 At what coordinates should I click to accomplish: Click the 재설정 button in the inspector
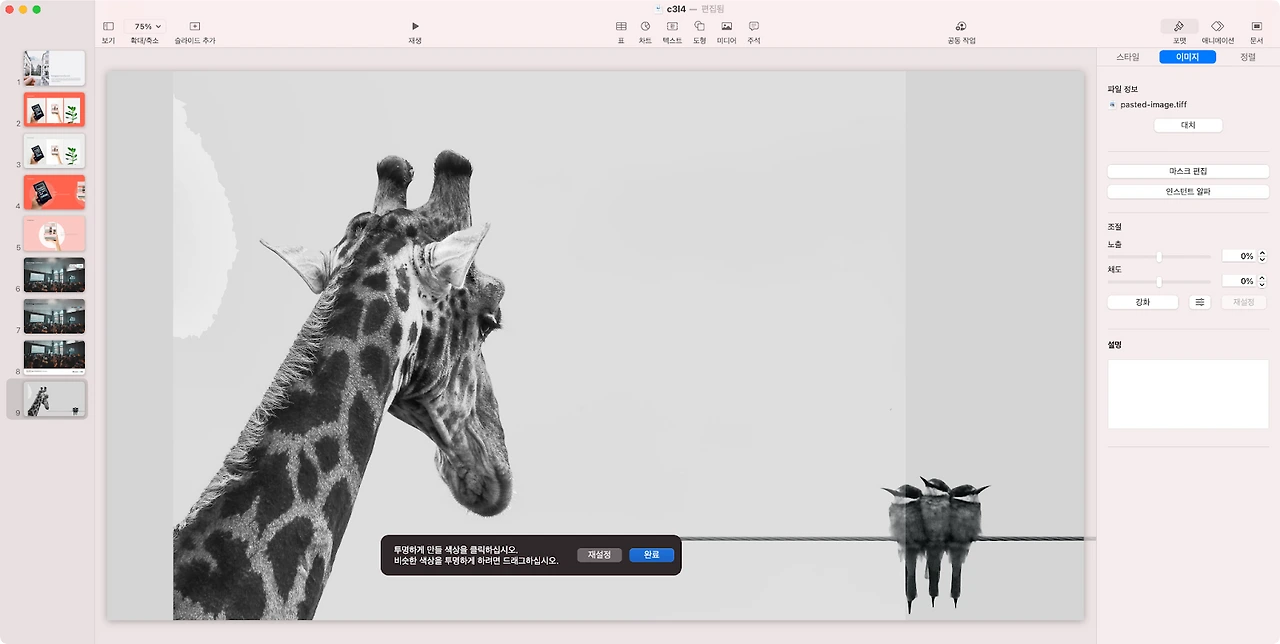click(1244, 302)
